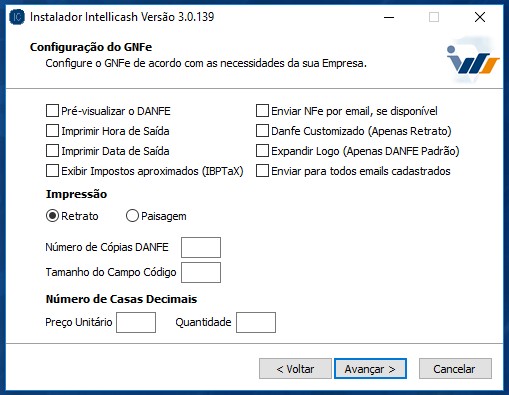This screenshot has width=509, height=395.
Task: Cancel the installer with Cancelar
Action: point(455,369)
